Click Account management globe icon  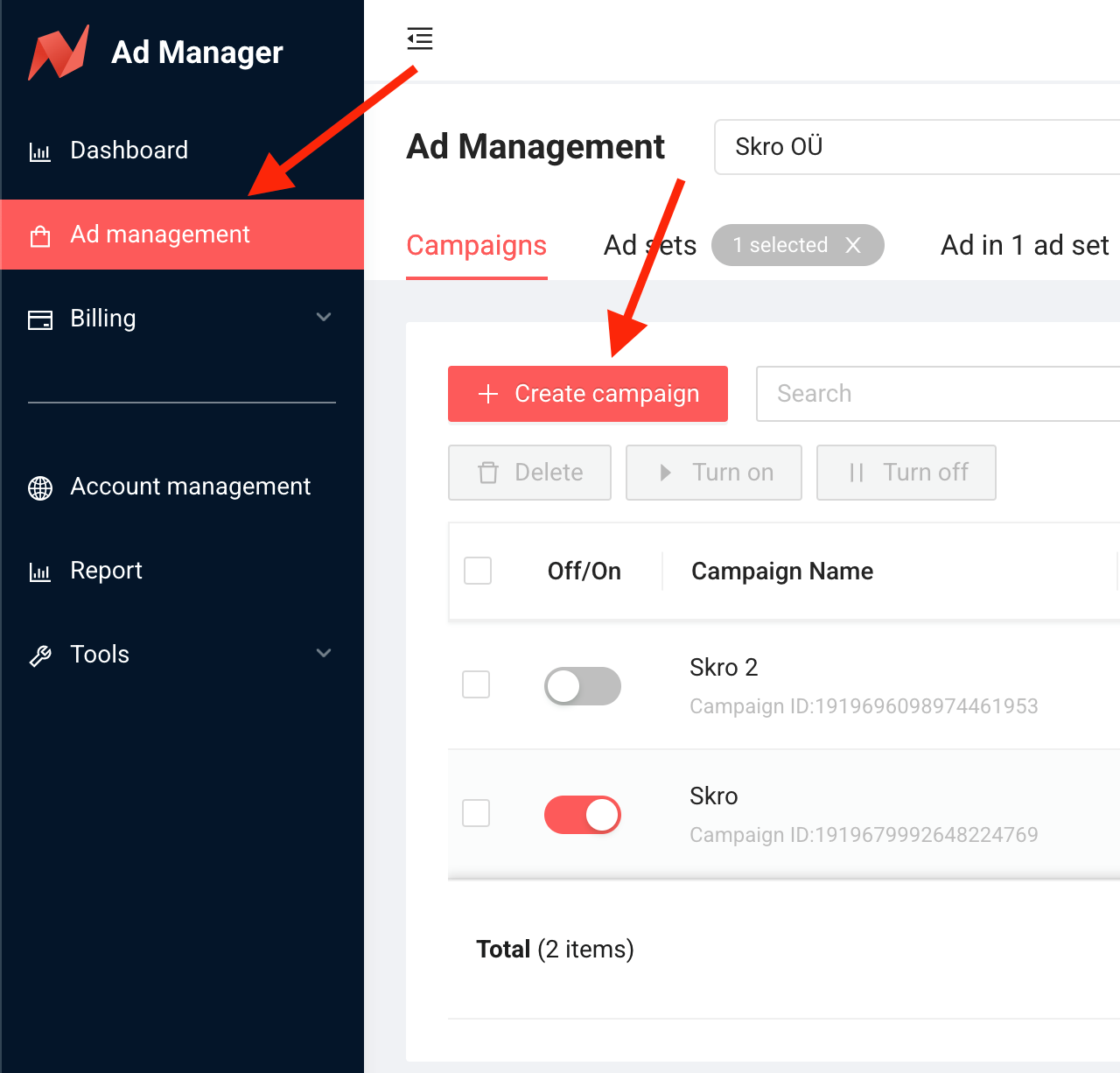pos(40,487)
